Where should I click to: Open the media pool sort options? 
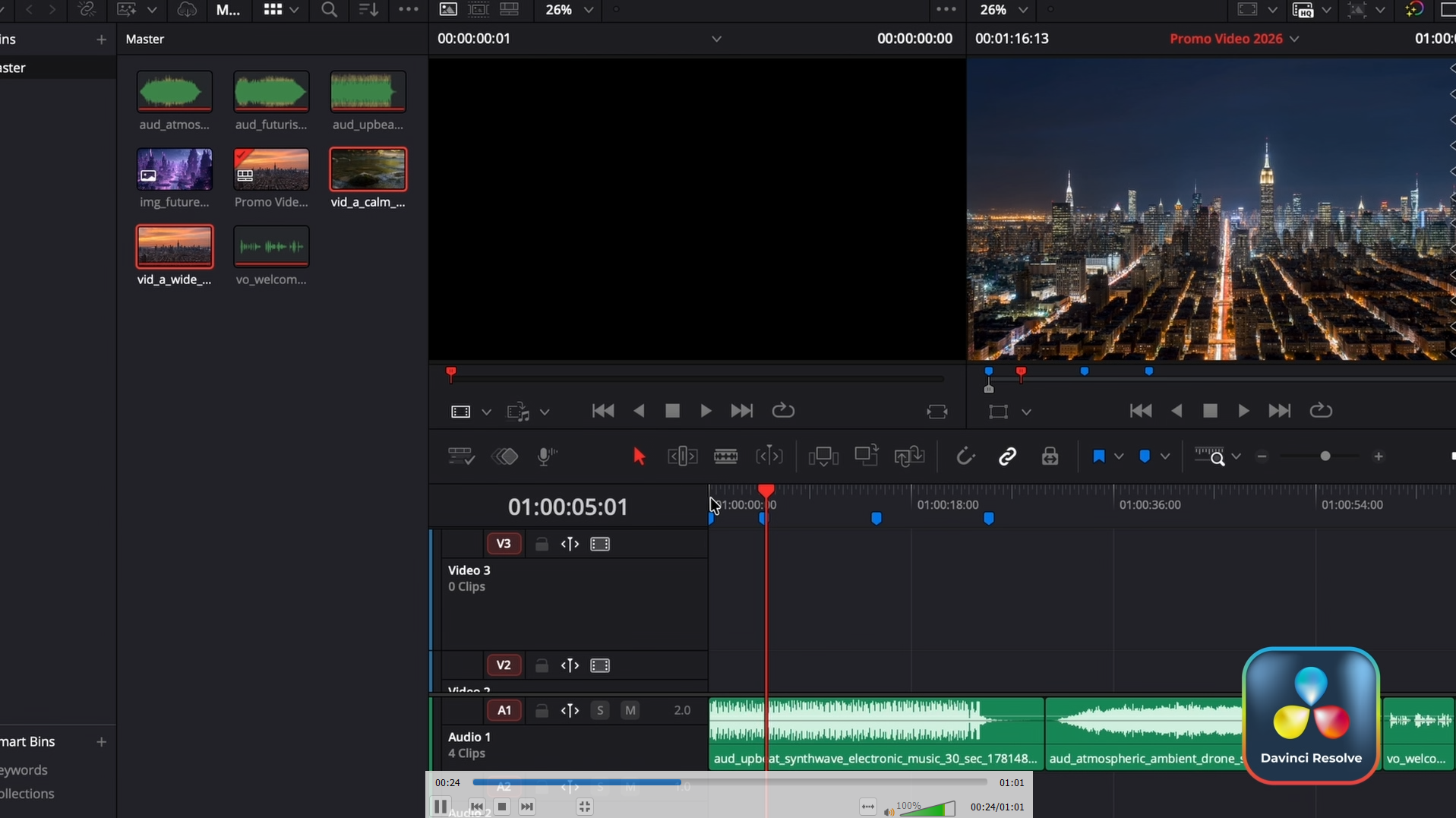pyautogui.click(x=368, y=10)
